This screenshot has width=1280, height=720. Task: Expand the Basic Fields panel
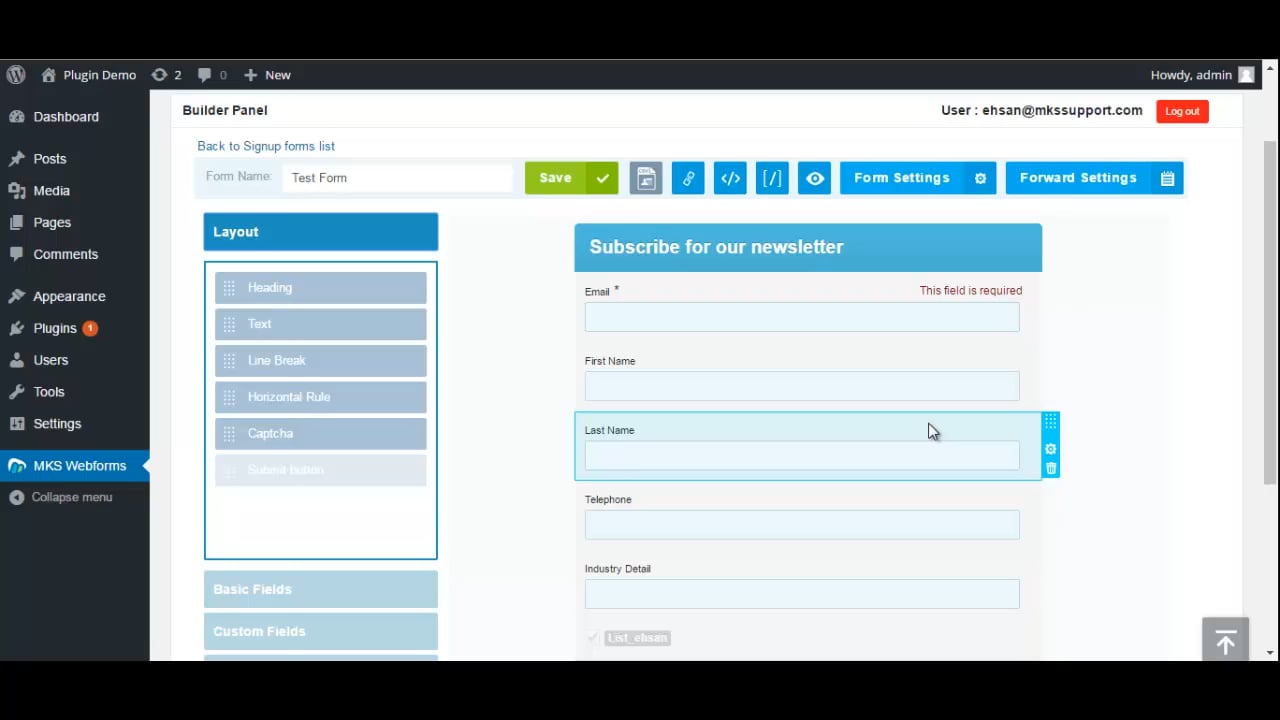pos(321,589)
